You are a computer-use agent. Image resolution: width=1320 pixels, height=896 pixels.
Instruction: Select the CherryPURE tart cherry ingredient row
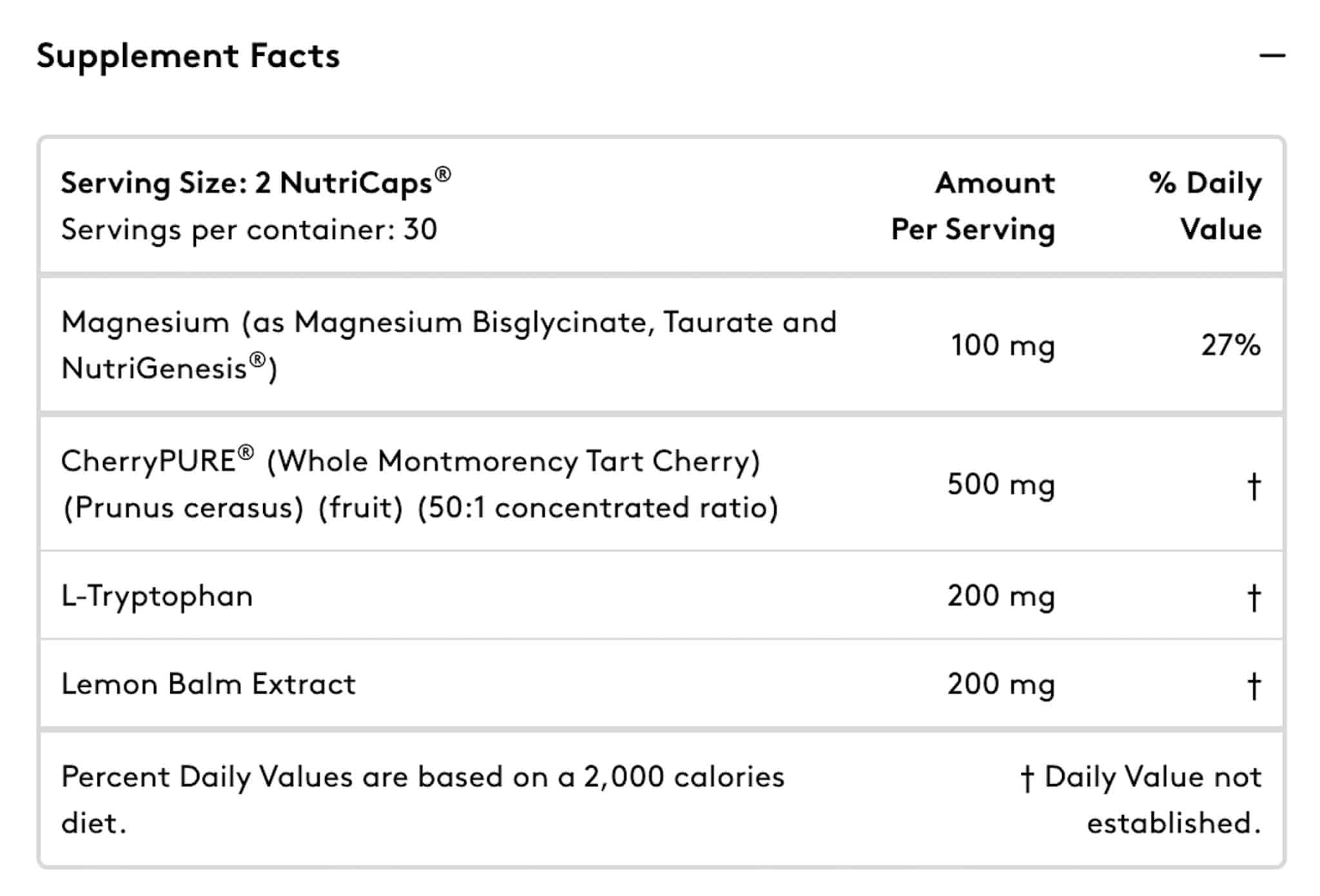tap(661, 484)
